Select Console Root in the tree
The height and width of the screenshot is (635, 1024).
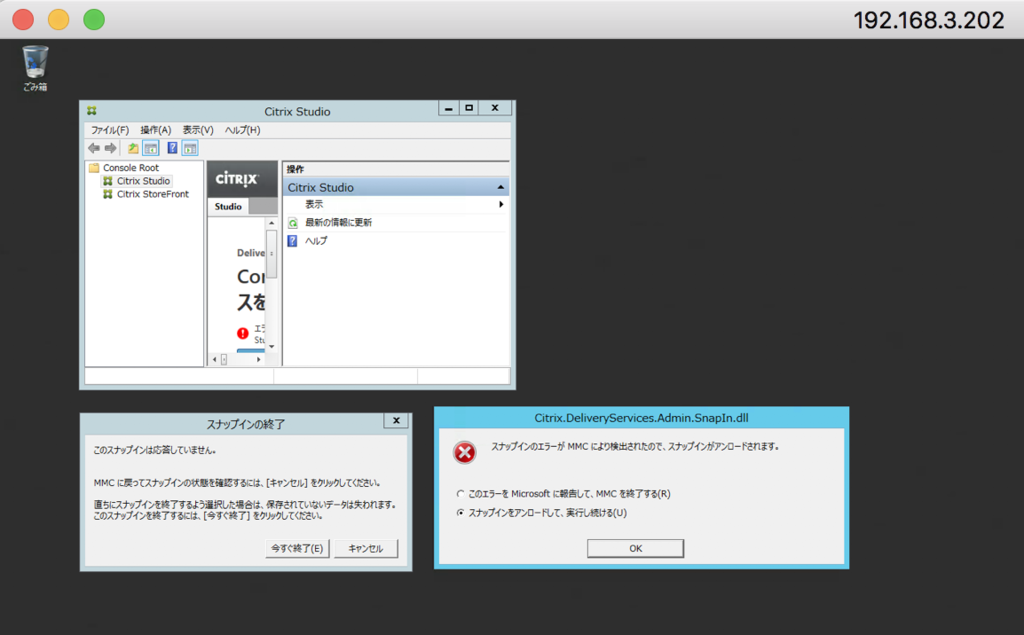[131, 168]
